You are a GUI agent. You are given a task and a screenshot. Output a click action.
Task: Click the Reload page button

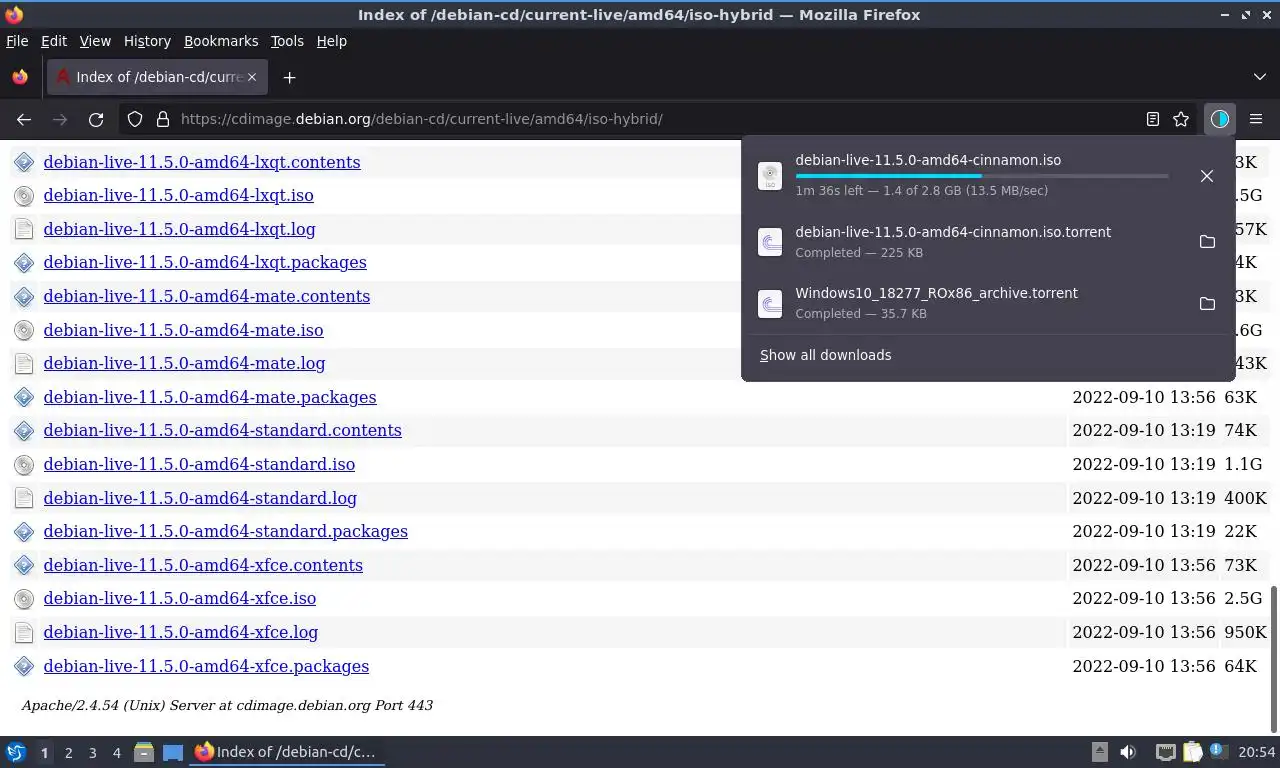pyautogui.click(x=96, y=119)
